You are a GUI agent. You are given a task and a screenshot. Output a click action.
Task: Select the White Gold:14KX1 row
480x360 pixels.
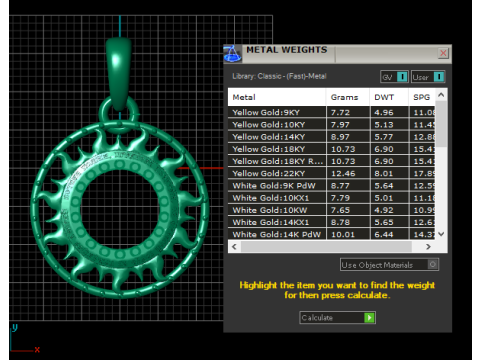332,222
